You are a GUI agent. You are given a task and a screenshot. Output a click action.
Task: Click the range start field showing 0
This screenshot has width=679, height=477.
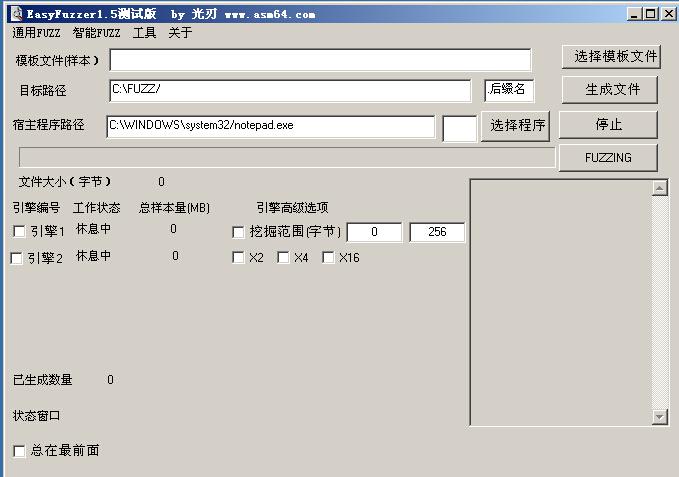coord(374,232)
